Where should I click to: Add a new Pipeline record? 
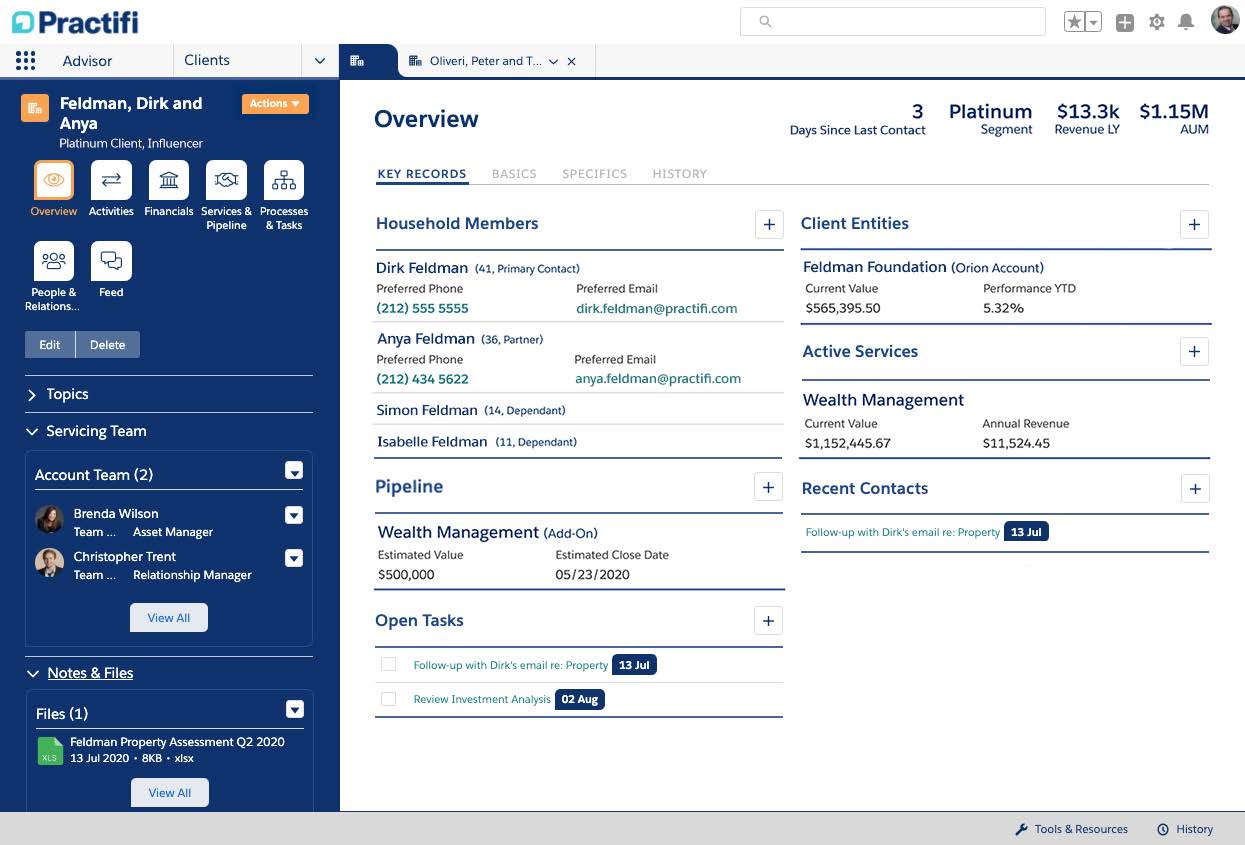(768, 487)
